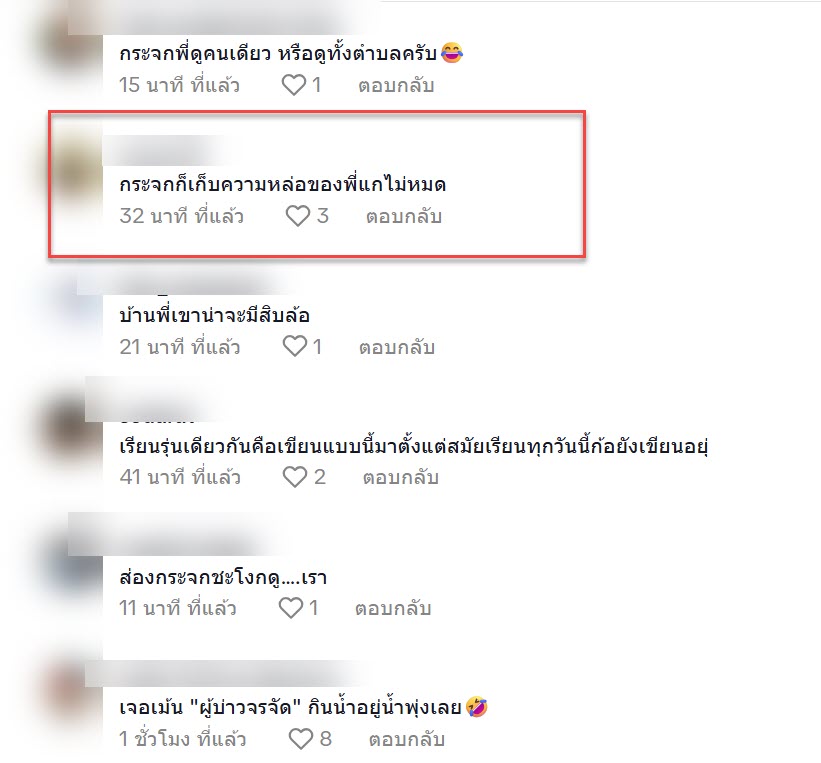Click ตอบกลับ under the 11 นาที comment

tap(393, 608)
